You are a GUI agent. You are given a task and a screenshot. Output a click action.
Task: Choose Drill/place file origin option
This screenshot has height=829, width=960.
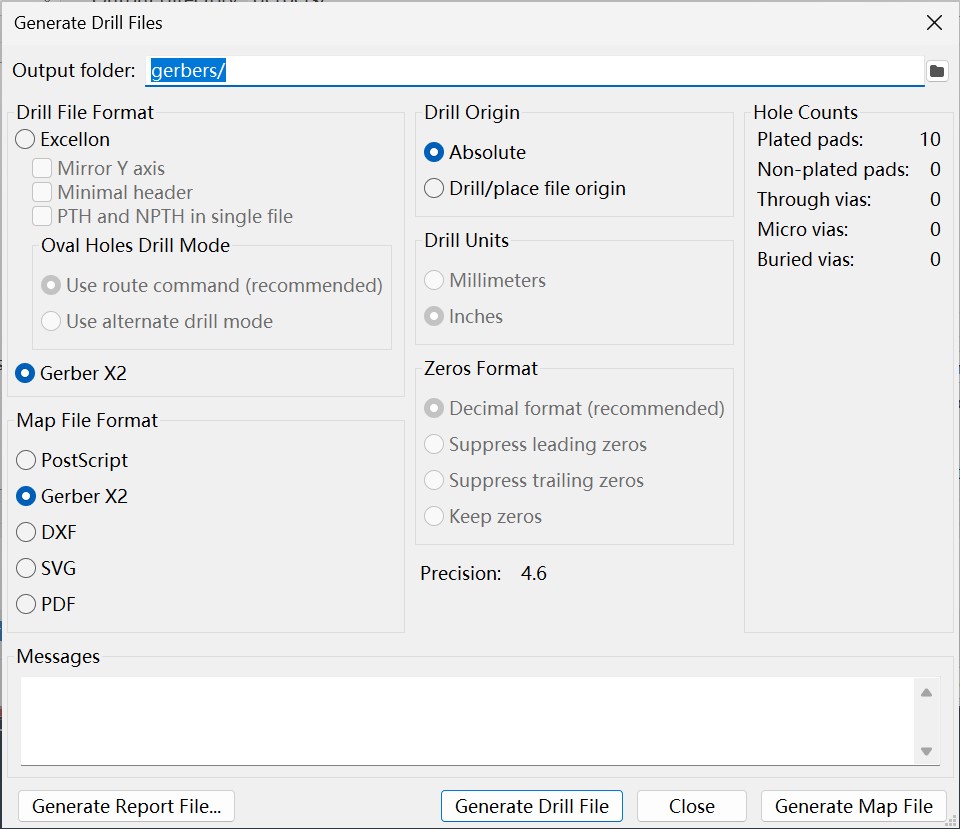[434, 189]
